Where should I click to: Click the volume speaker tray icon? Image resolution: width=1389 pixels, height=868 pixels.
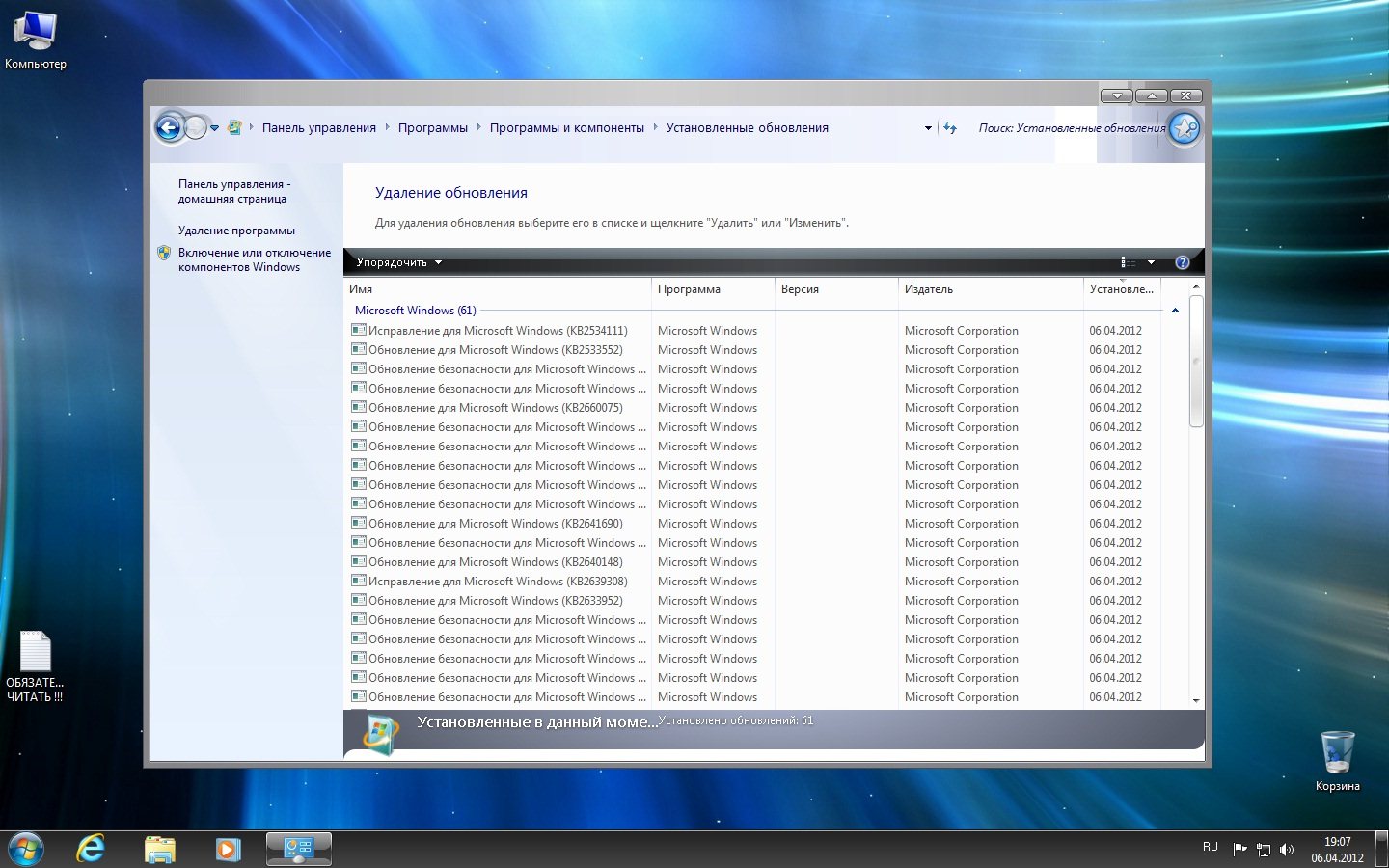(x=1286, y=850)
